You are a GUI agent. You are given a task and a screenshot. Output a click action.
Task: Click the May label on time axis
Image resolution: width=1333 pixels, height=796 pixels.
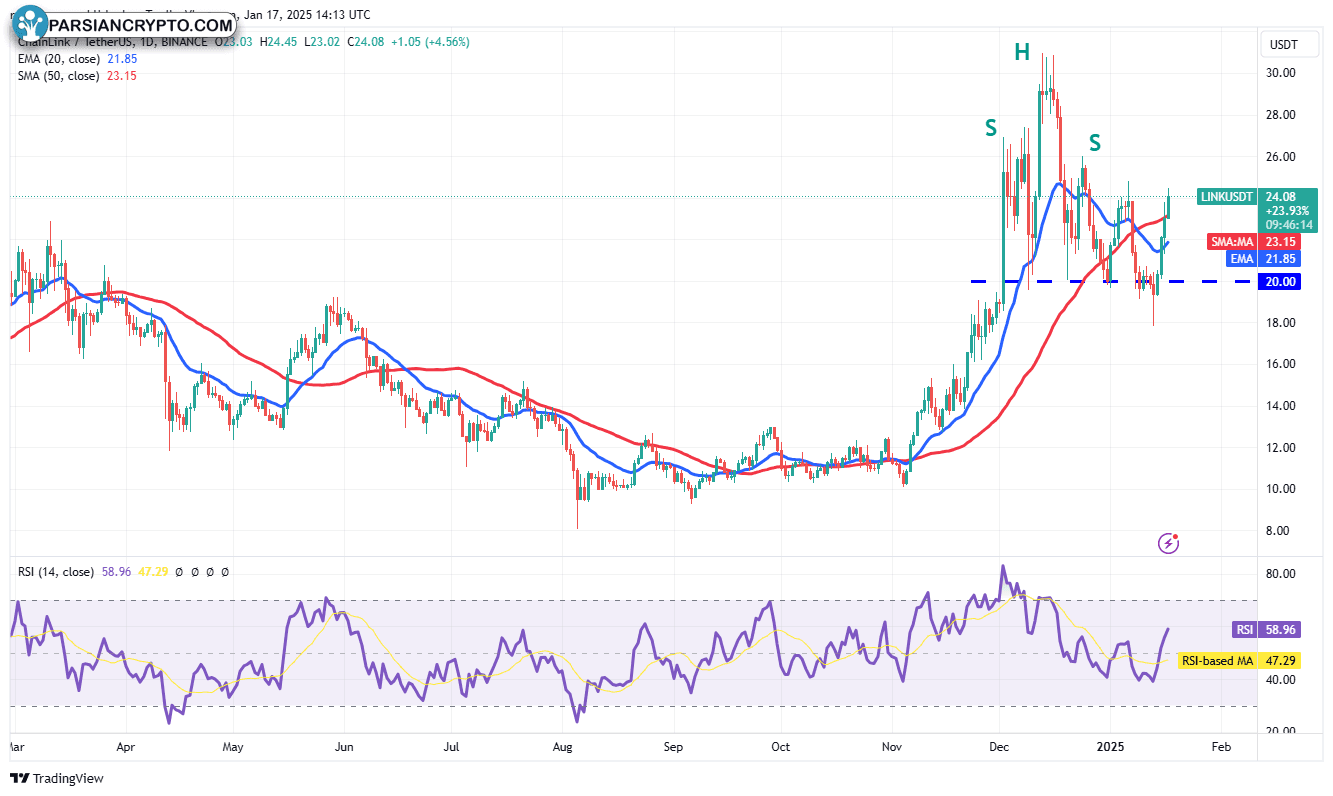coord(233,747)
